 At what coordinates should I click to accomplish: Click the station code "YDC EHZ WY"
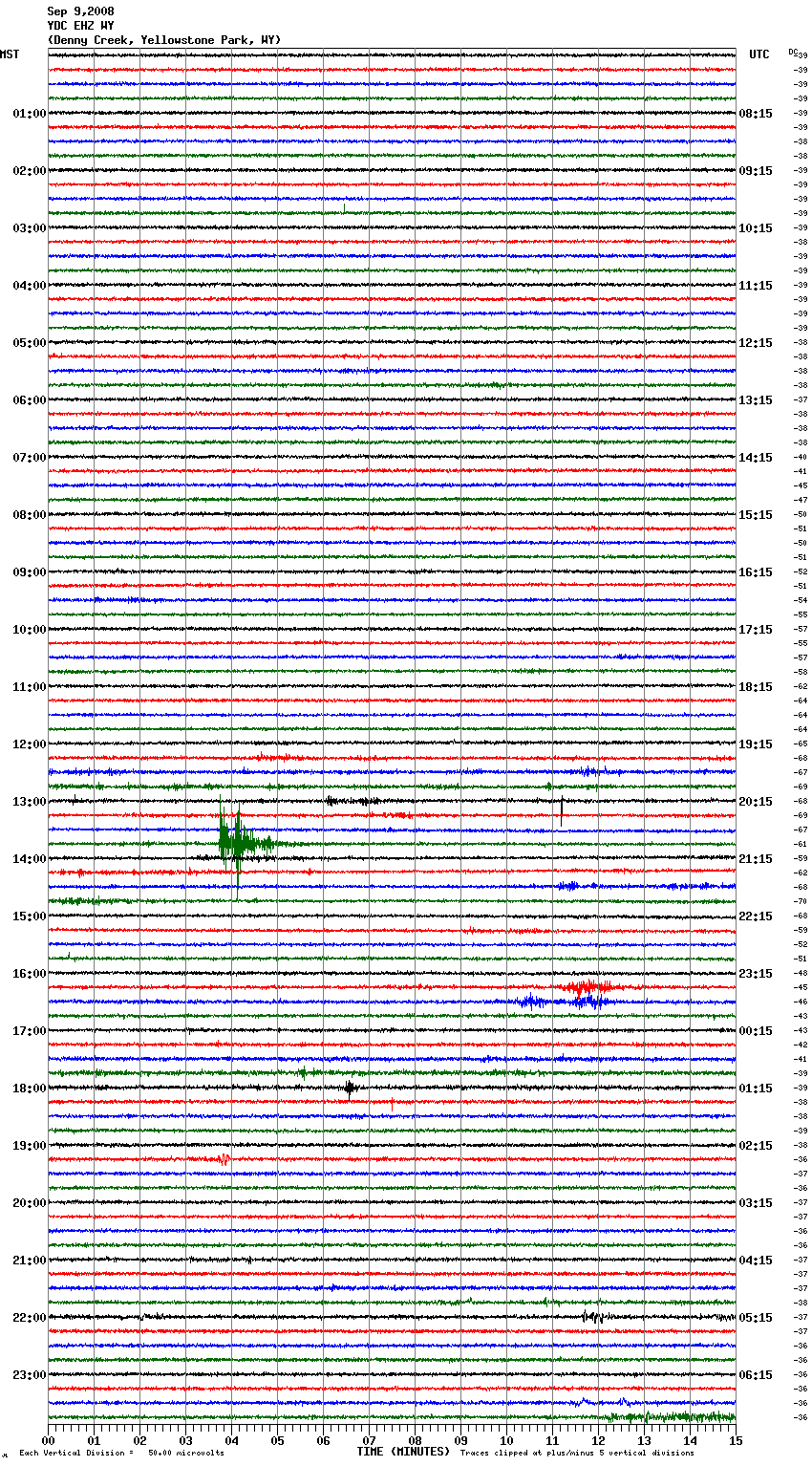(80, 26)
